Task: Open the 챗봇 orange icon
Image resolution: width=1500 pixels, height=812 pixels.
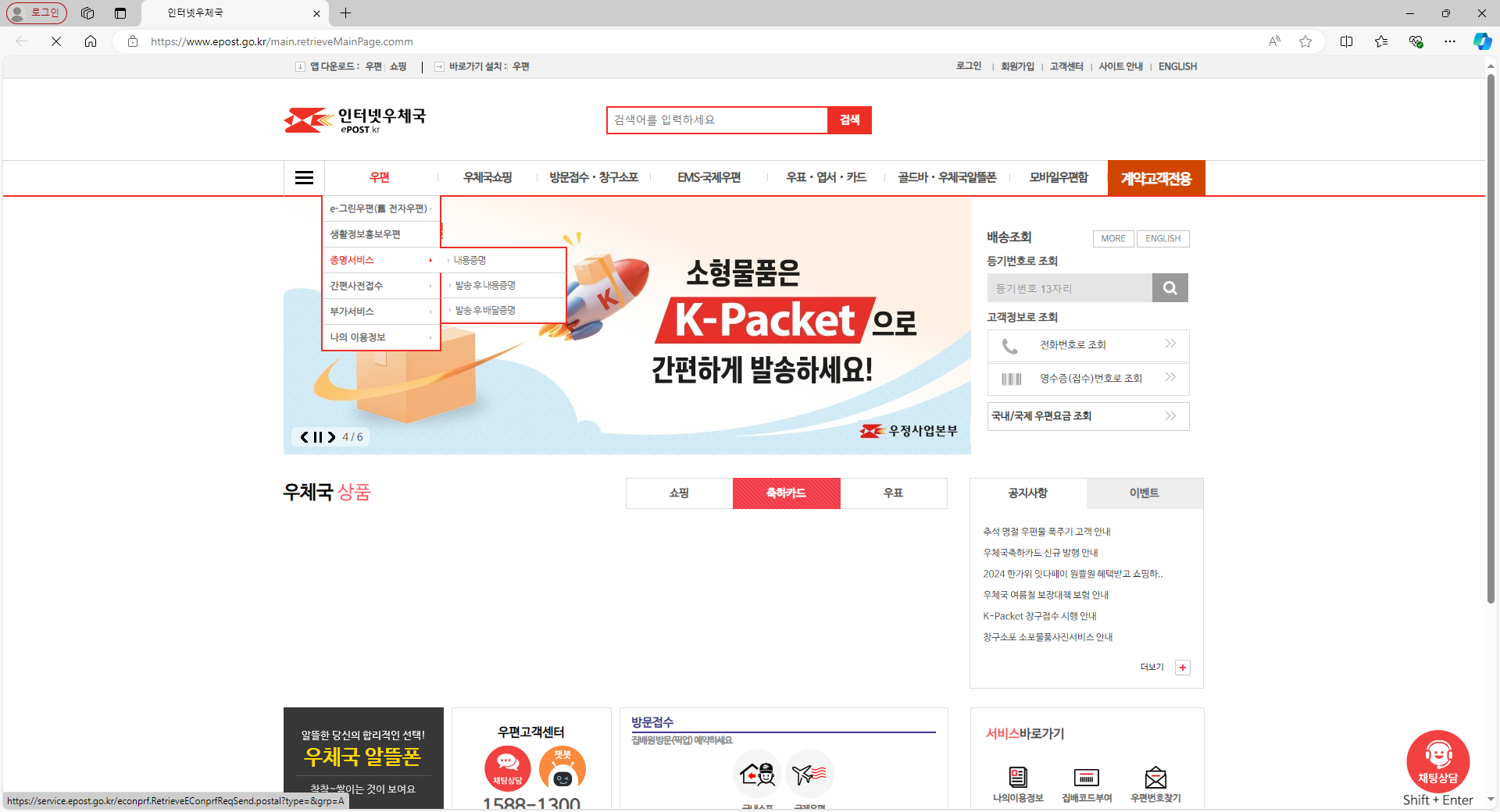Action: coord(562,768)
